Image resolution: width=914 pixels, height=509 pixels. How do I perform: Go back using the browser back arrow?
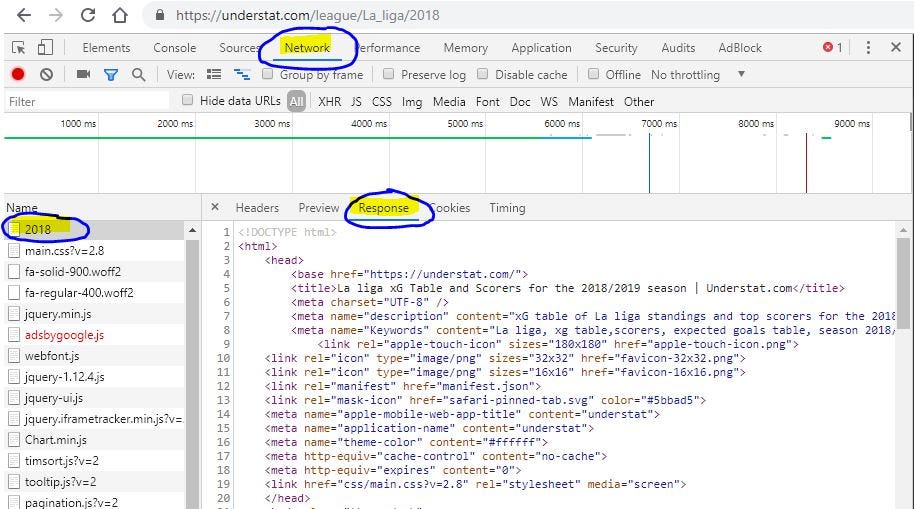[24, 15]
